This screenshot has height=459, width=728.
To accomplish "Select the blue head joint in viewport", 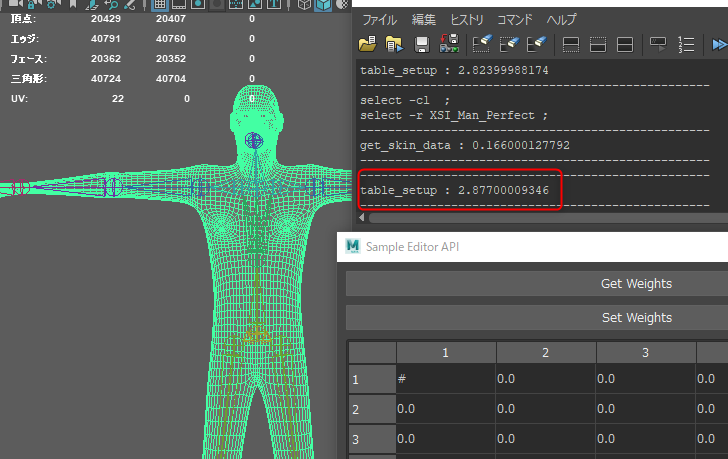I will [x=254, y=140].
